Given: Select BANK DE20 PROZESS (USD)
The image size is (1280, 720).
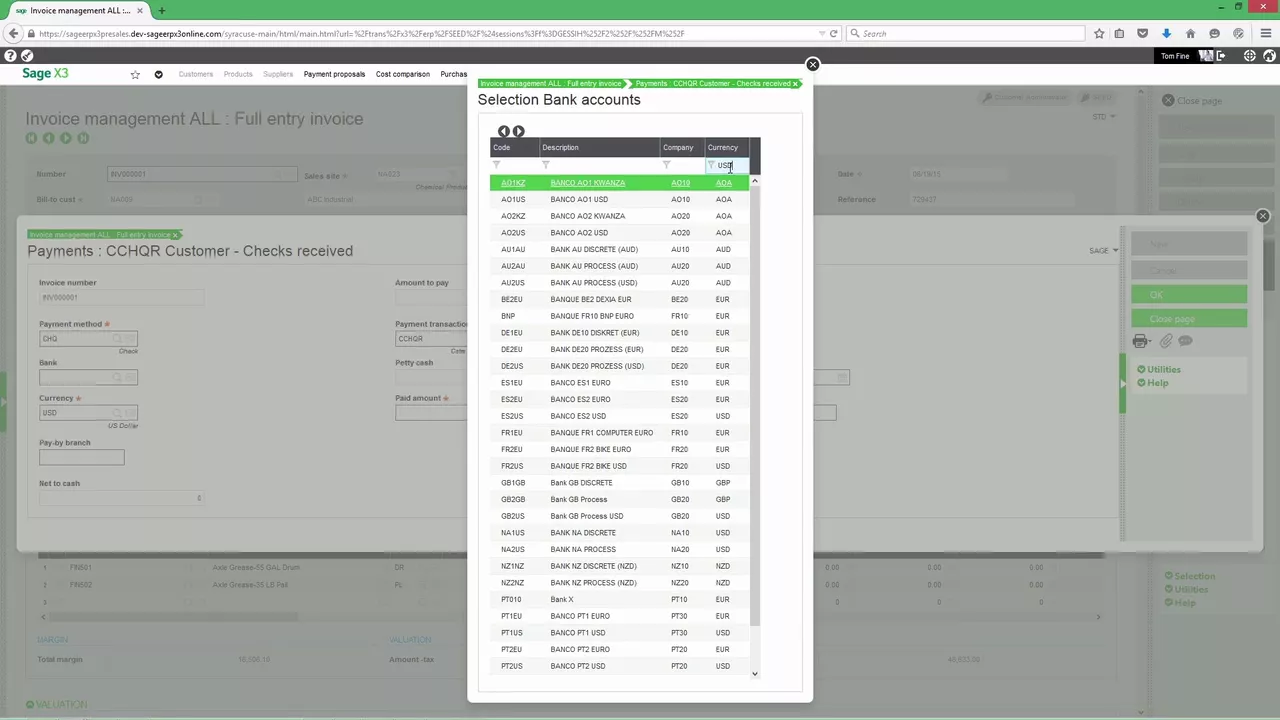Looking at the screenshot, I should click(x=620, y=366).
